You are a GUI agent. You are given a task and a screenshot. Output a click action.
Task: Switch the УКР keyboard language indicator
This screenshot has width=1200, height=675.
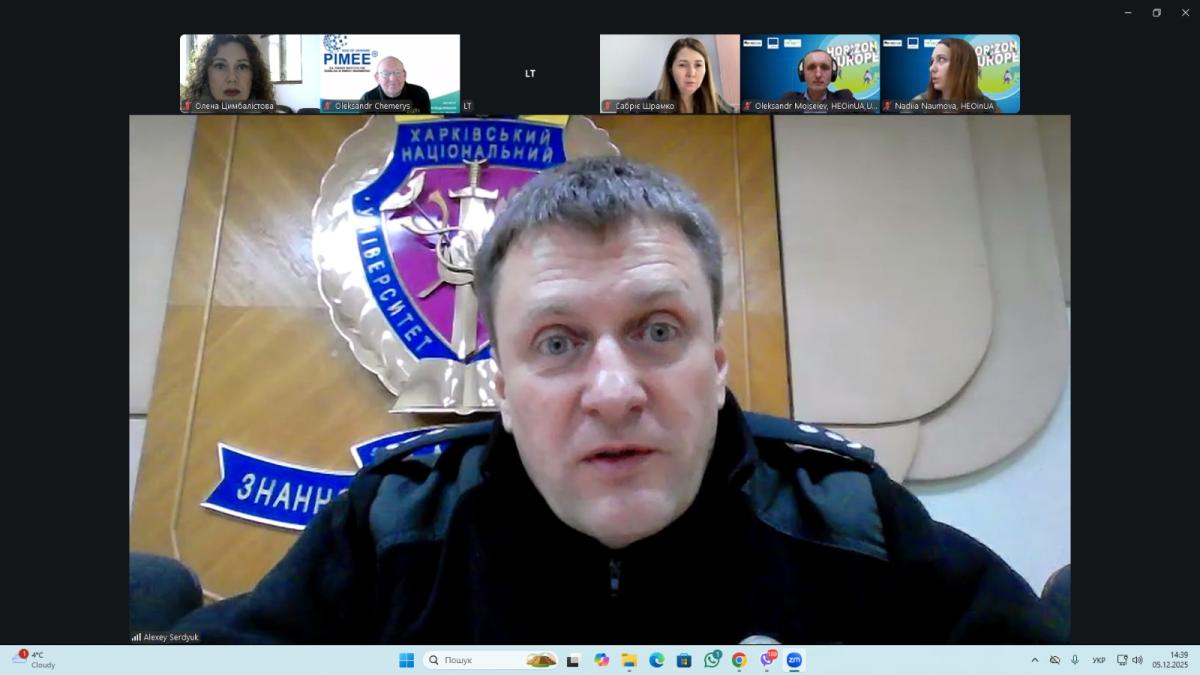(x=1099, y=660)
